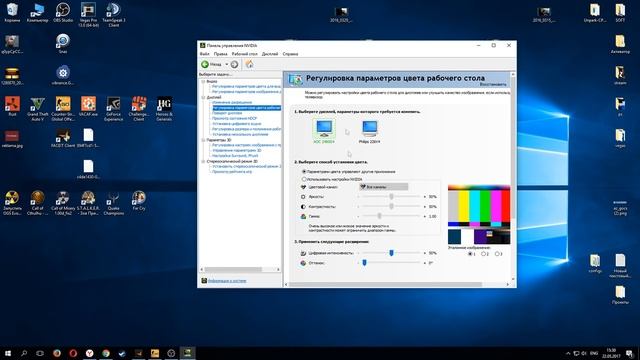The height and width of the screenshot is (360, 640).
Task: Open Call of Cthulhu shortcut
Action: 38,203
